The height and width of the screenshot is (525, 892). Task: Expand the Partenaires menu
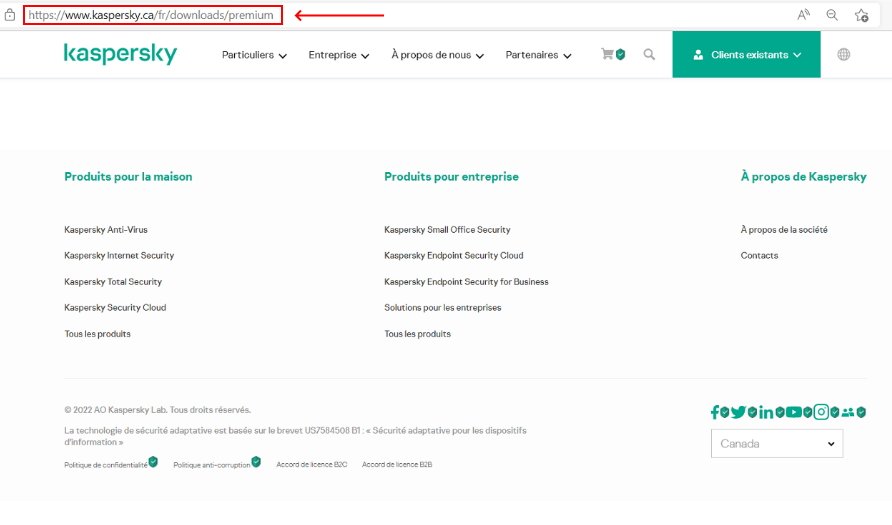[x=538, y=55]
